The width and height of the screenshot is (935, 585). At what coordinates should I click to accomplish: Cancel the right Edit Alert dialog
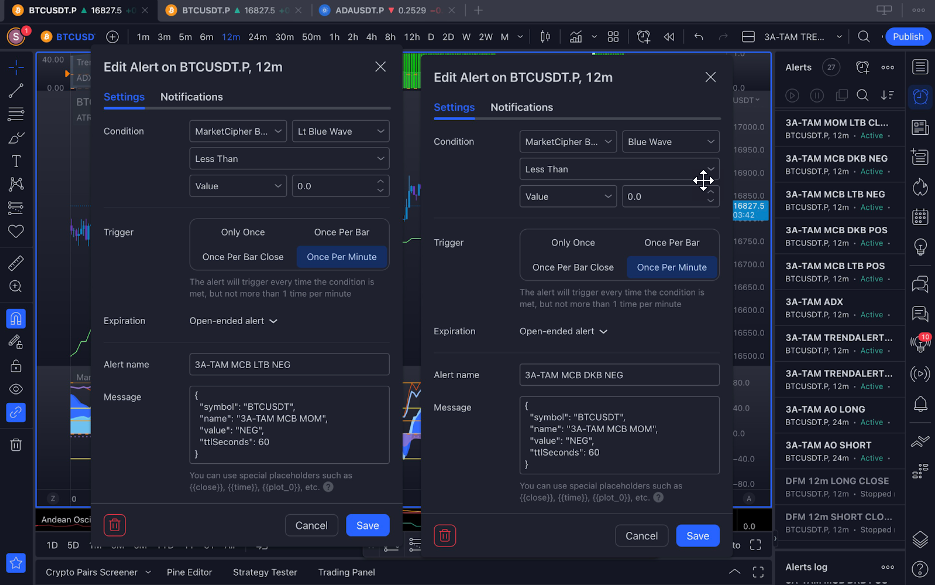point(642,536)
